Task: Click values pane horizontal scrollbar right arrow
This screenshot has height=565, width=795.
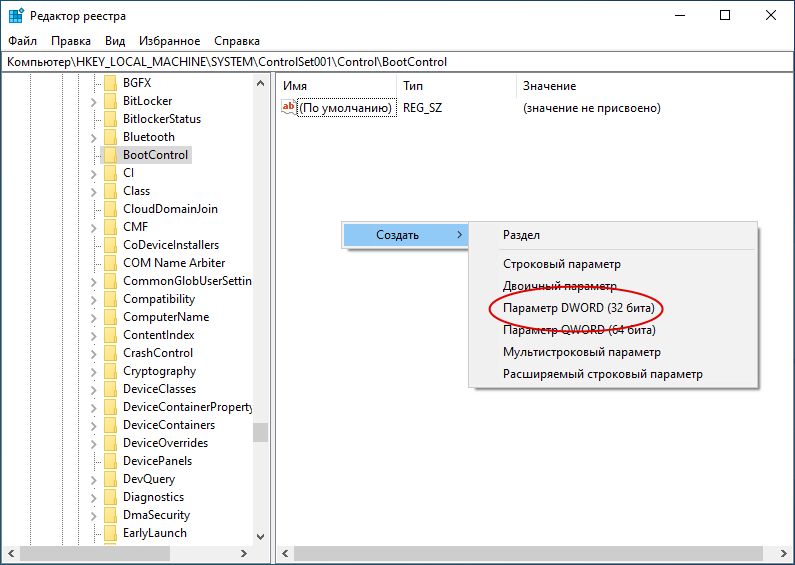Action: [784, 553]
